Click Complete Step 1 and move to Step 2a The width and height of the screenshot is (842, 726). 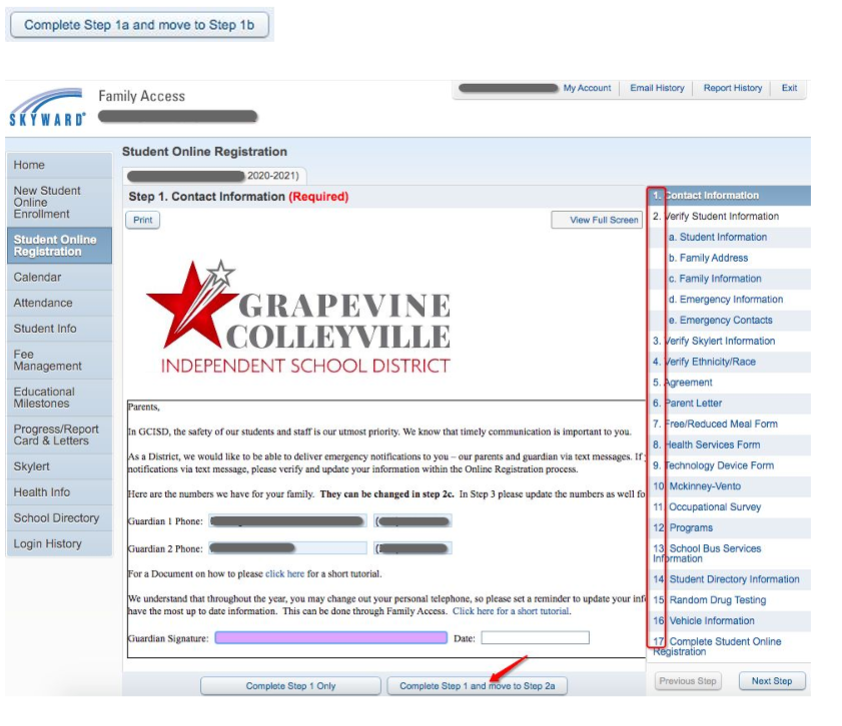tap(476, 686)
